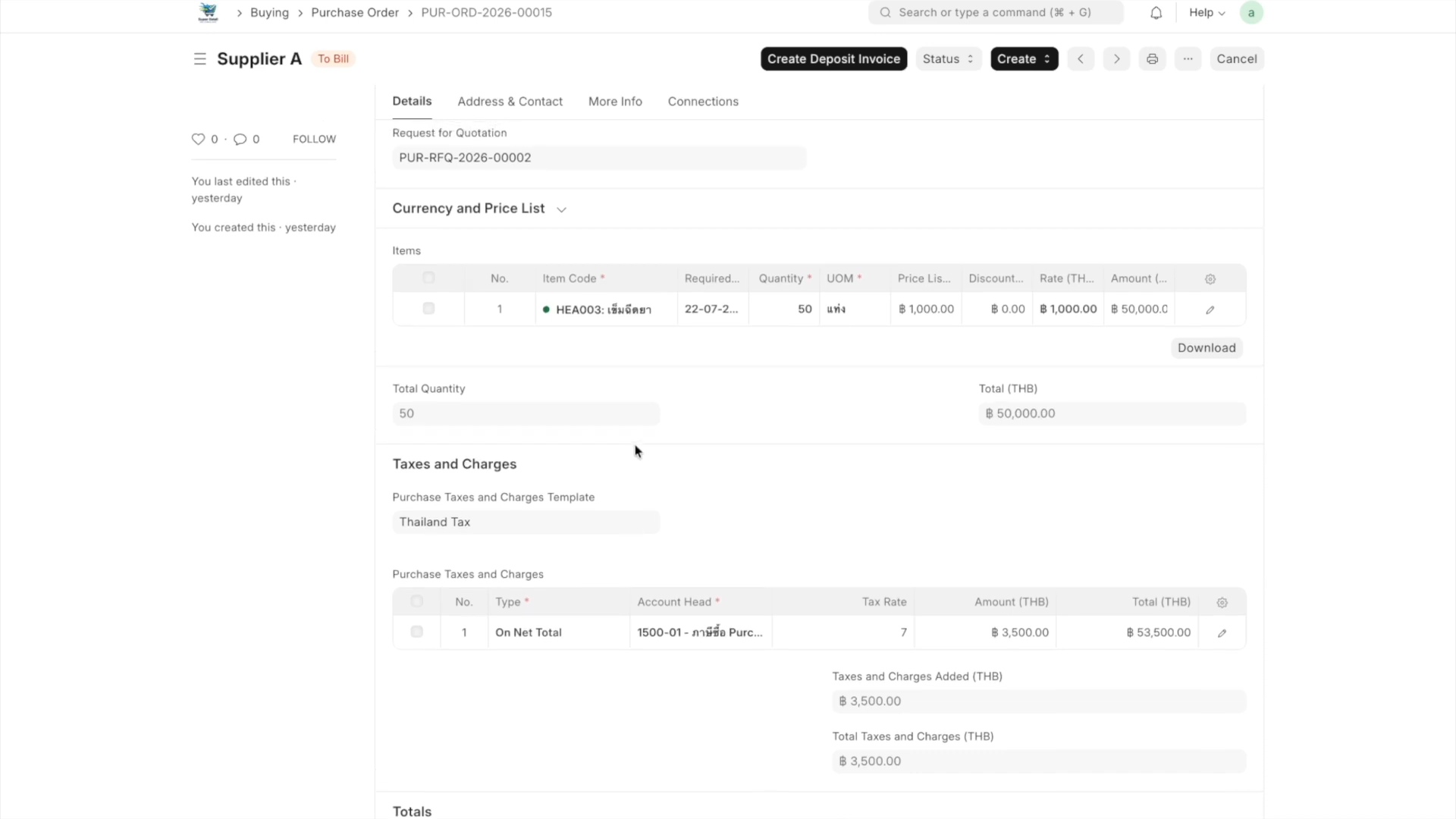Click Request for Quotation field PUR-RFQ-2026-00002
This screenshot has width=1456, height=819.
(x=599, y=158)
